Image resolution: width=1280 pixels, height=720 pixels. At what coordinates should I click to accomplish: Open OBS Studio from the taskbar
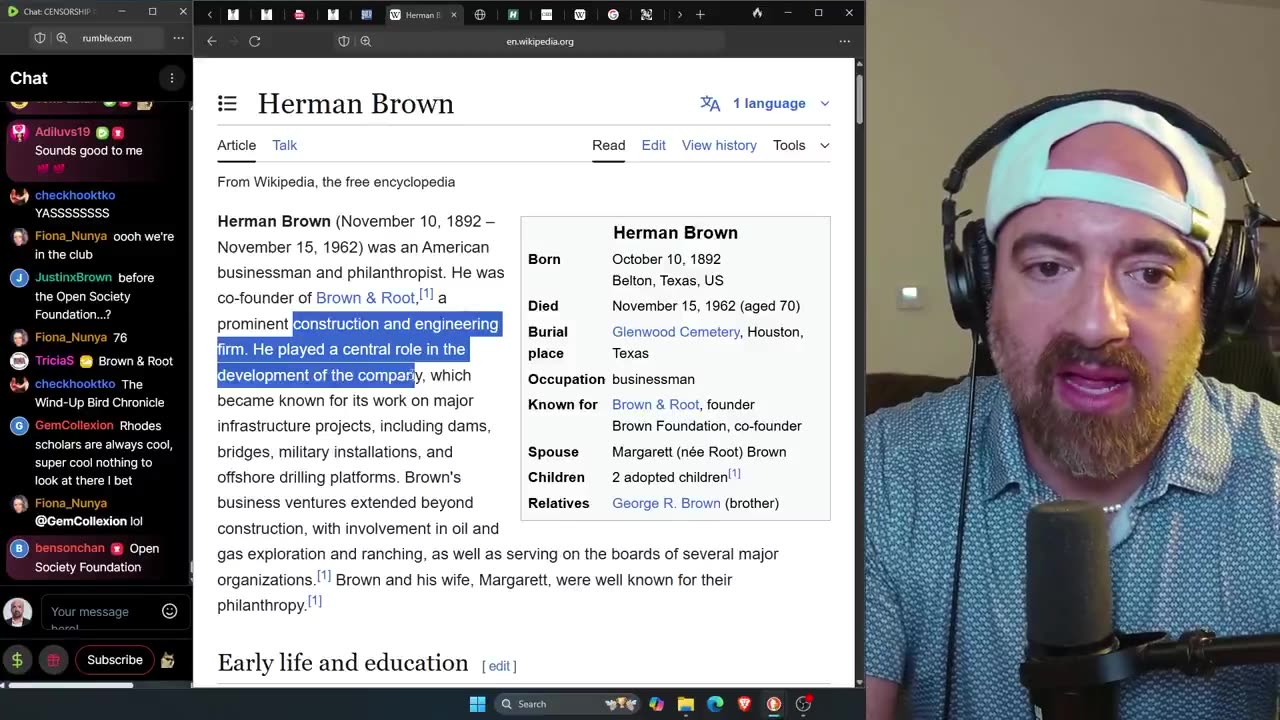coord(803,704)
